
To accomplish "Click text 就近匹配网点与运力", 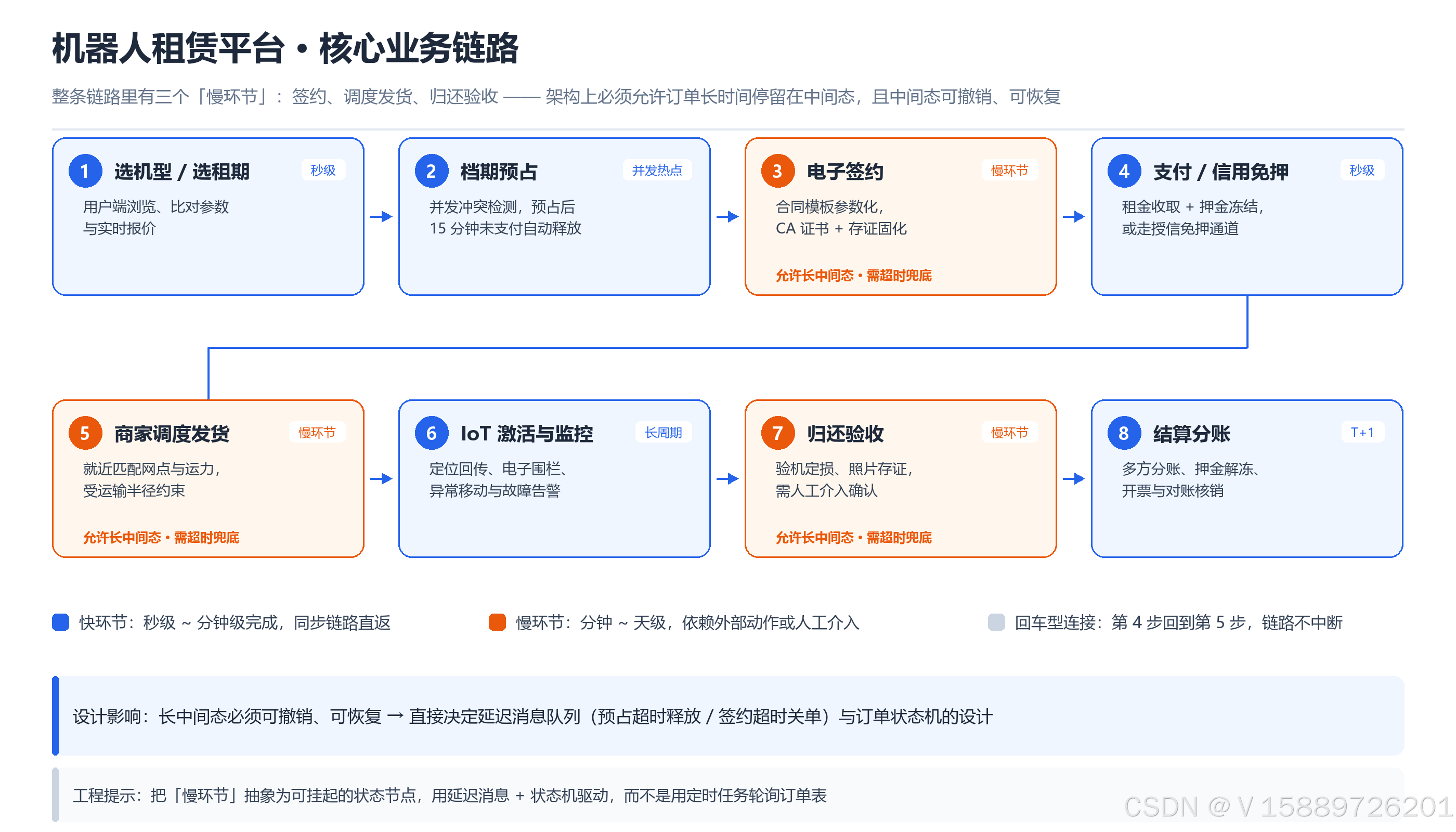I will pyautogui.click(x=152, y=469).
